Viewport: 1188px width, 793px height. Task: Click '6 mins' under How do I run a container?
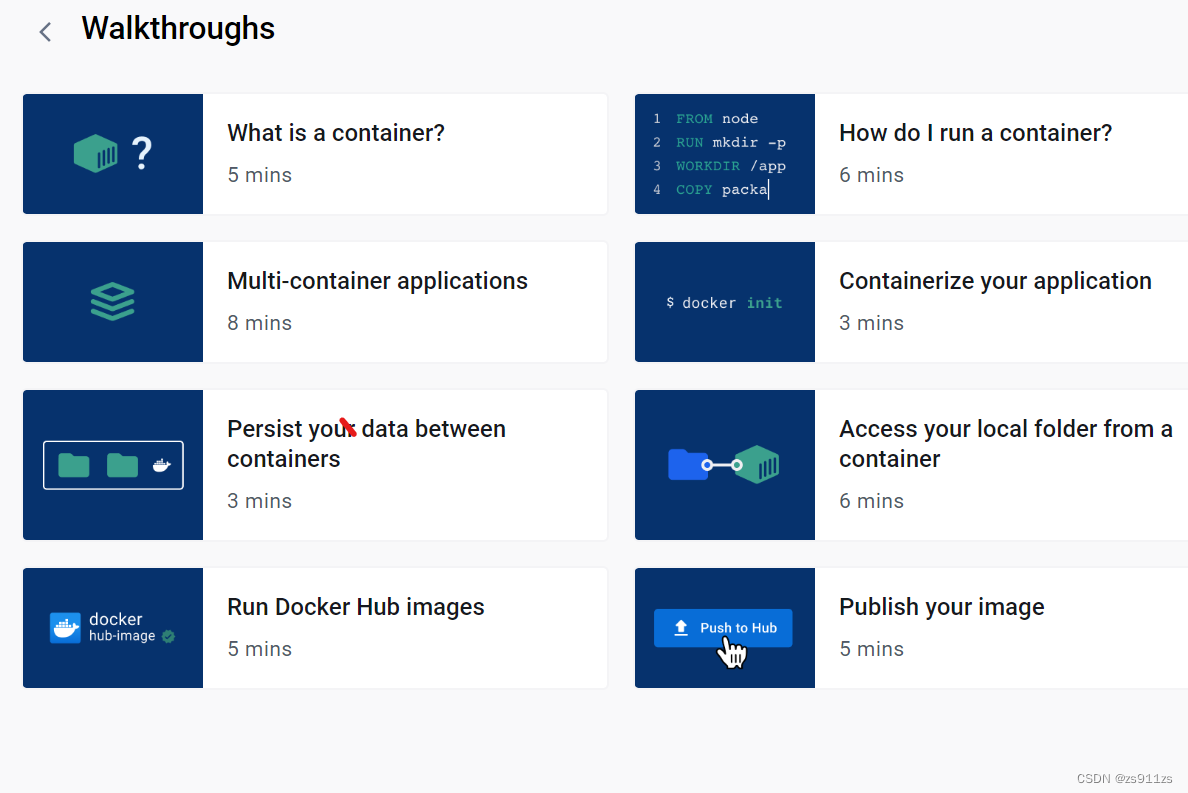871,175
